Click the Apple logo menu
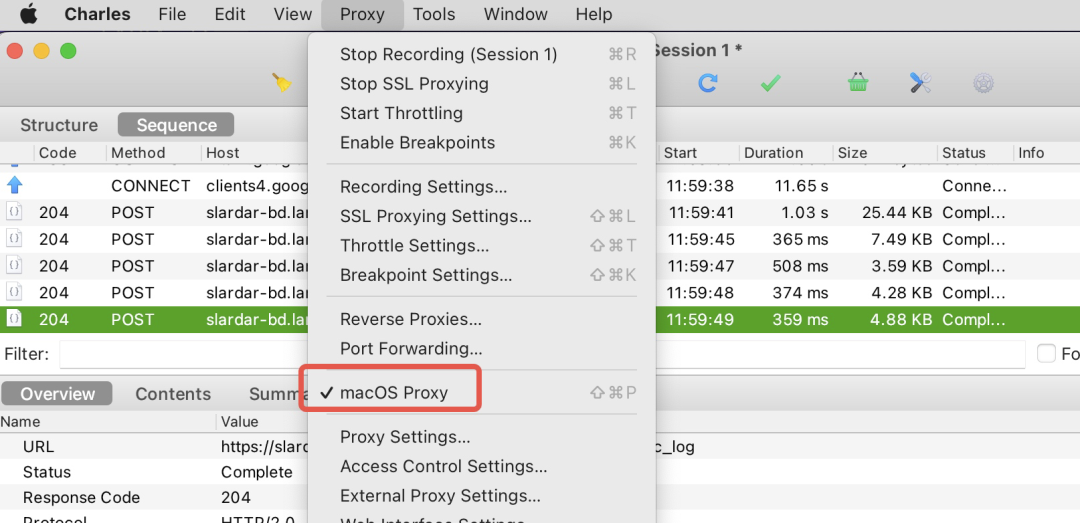1080x523 pixels. coord(28,14)
